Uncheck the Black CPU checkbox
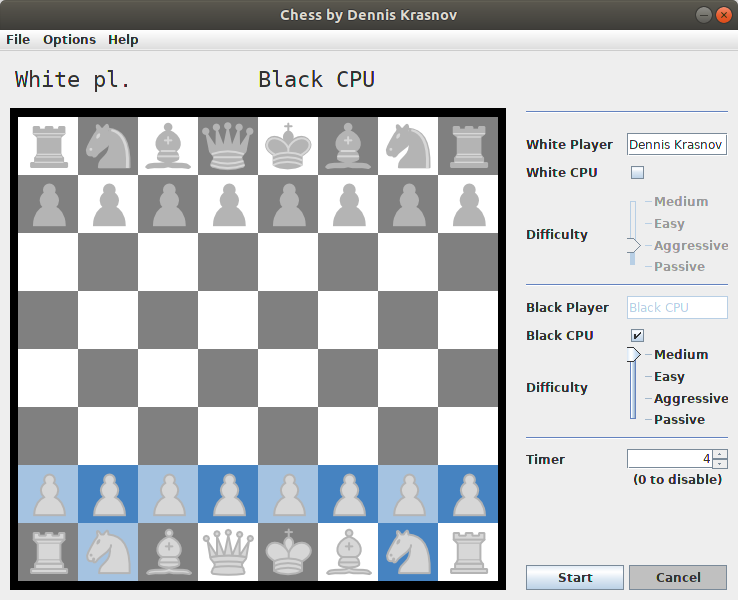This screenshot has height=600, width=738. coord(637,335)
